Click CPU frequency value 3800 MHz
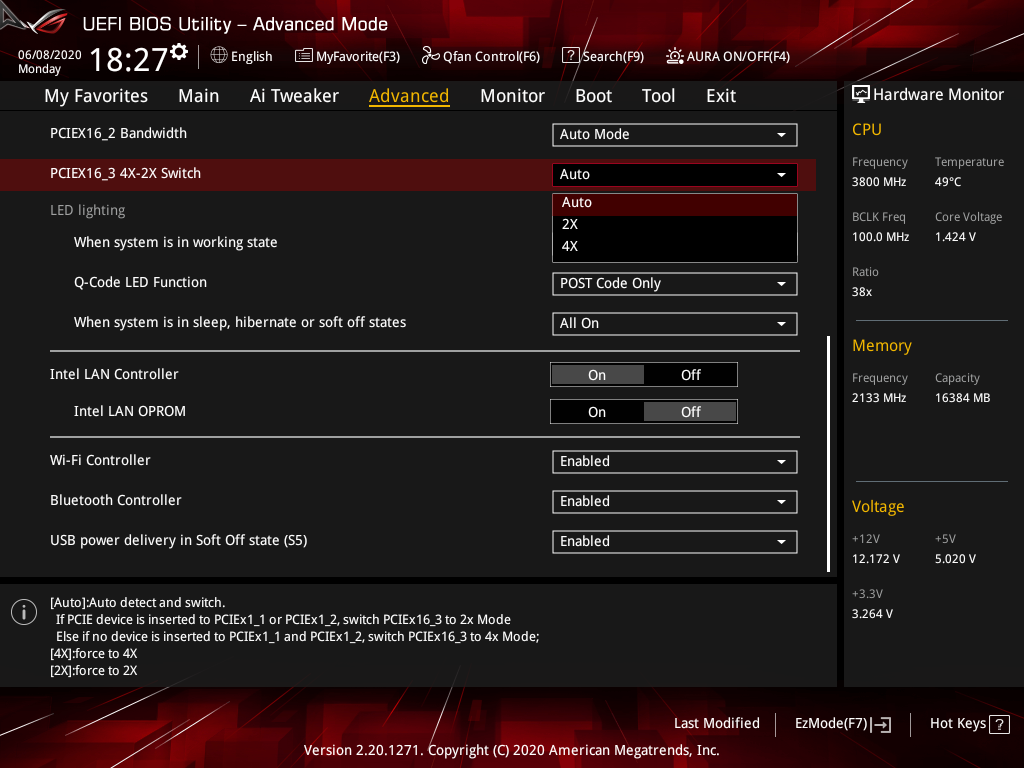1024x768 pixels. pyautogui.click(x=878, y=182)
